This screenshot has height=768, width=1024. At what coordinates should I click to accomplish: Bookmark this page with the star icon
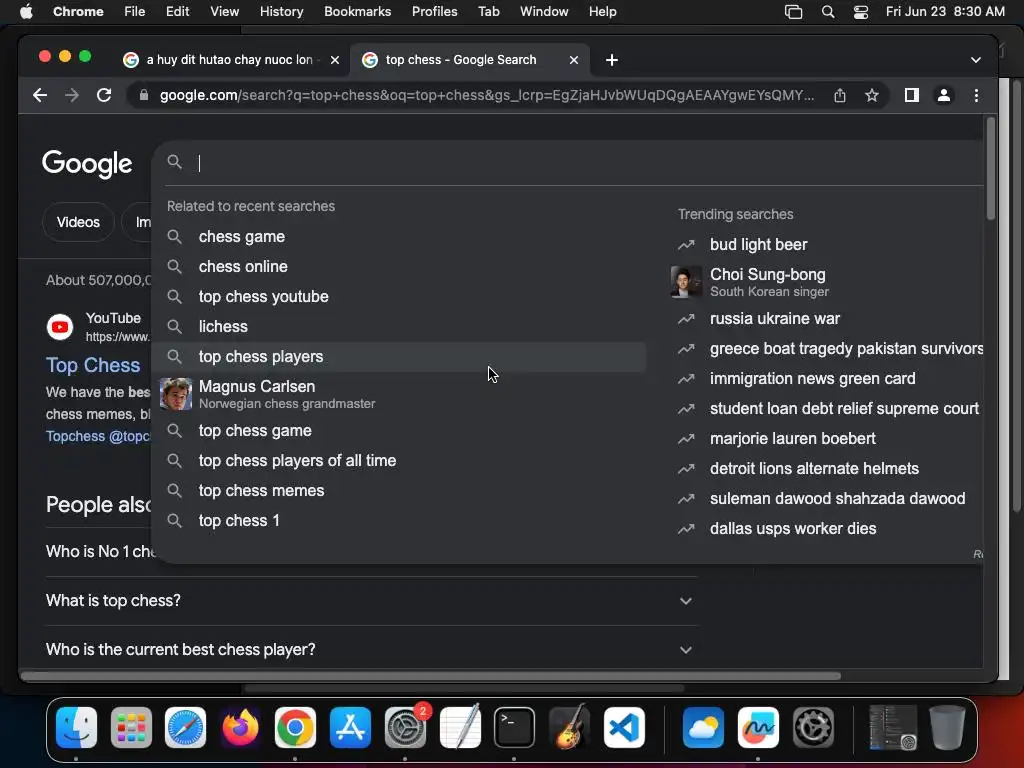(x=872, y=95)
